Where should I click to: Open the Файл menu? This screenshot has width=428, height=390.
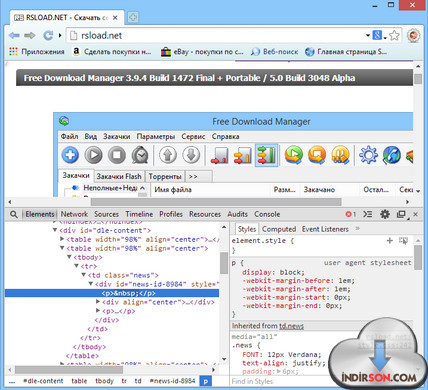[69, 136]
